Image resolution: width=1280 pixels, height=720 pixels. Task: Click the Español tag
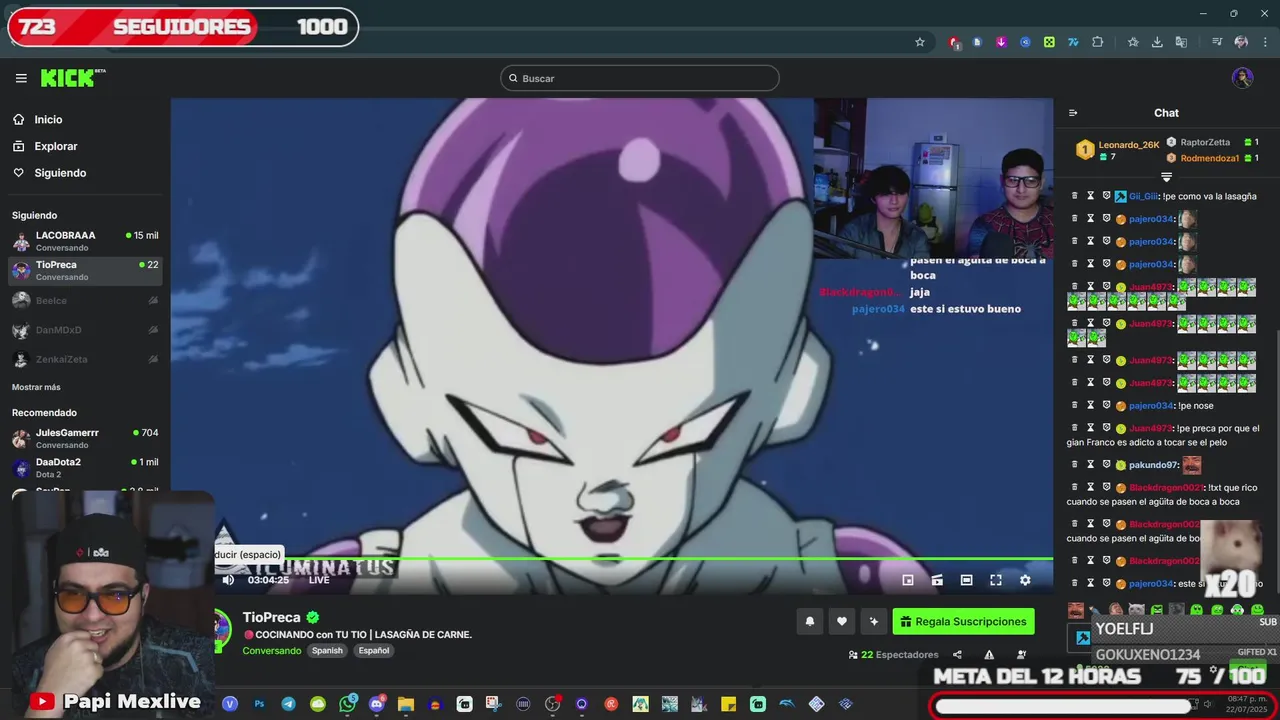(x=374, y=650)
